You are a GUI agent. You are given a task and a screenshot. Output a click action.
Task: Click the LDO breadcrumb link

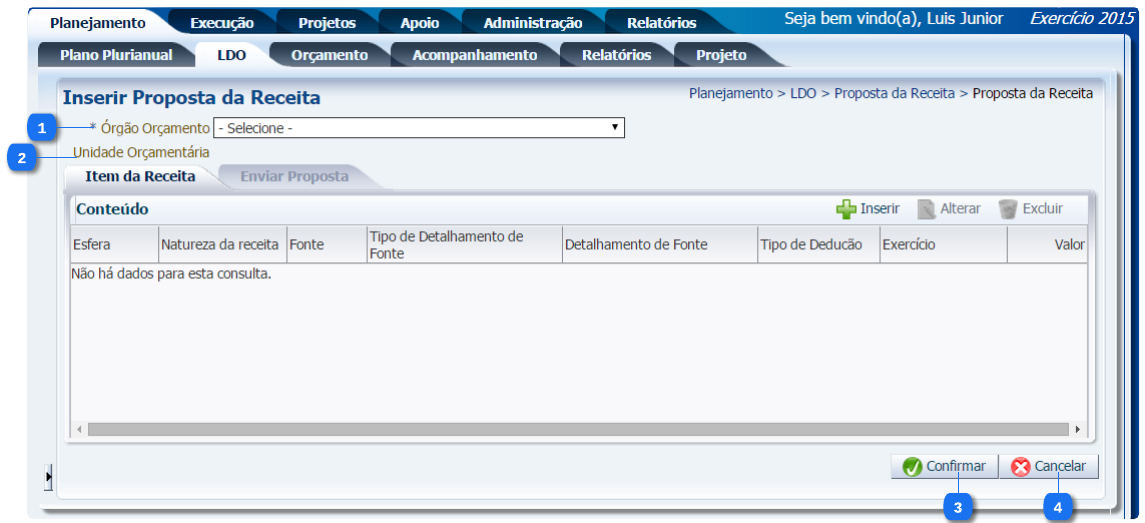pyautogui.click(x=803, y=93)
